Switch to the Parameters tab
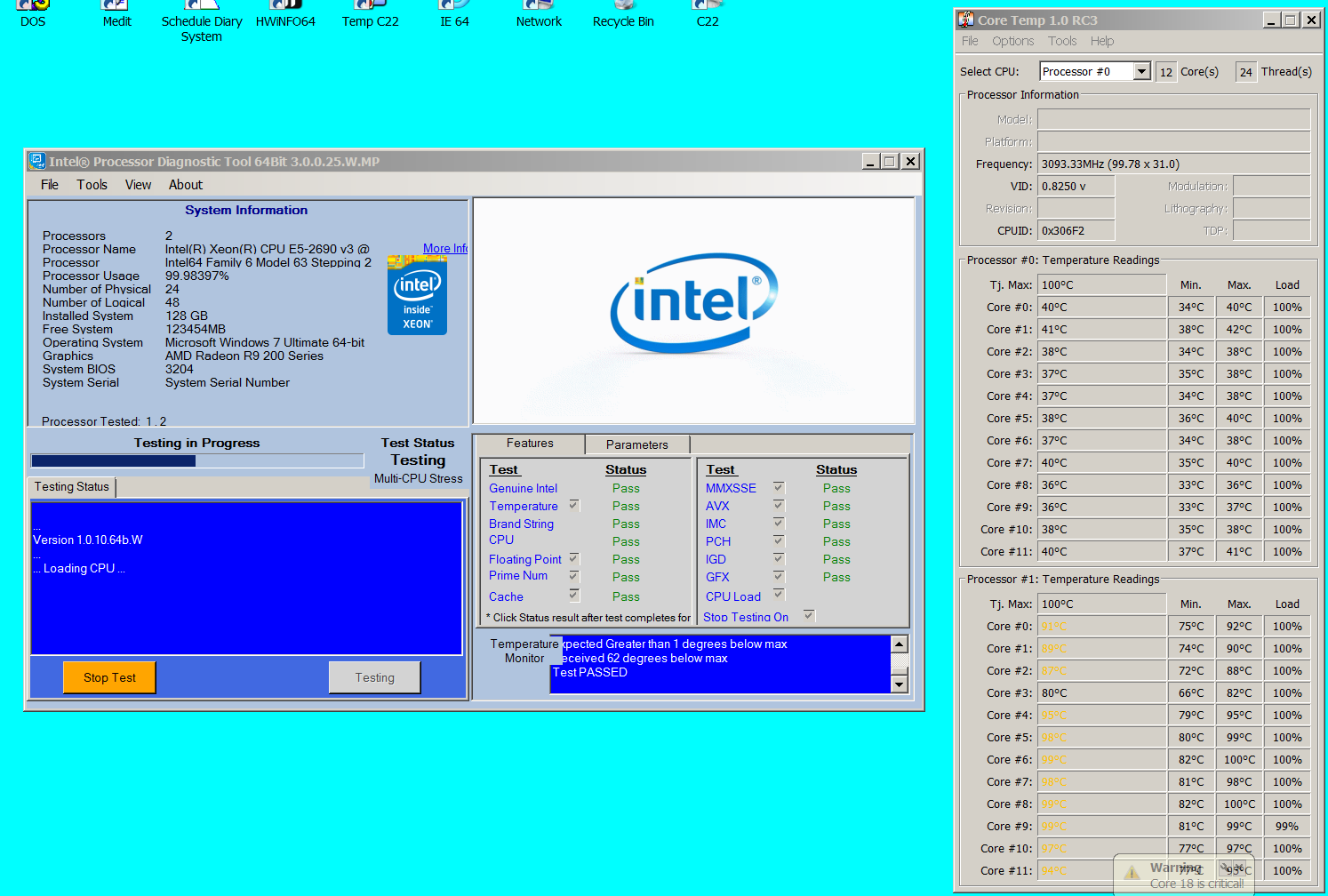 pos(636,444)
